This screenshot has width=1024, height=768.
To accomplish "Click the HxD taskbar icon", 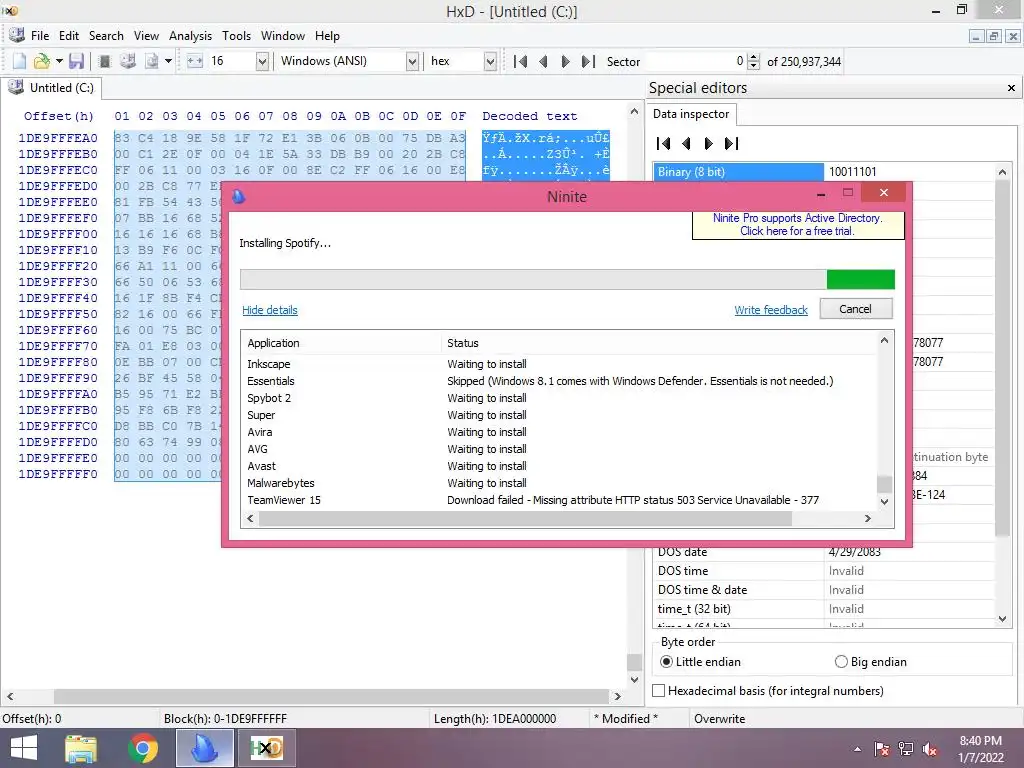I will pos(267,748).
